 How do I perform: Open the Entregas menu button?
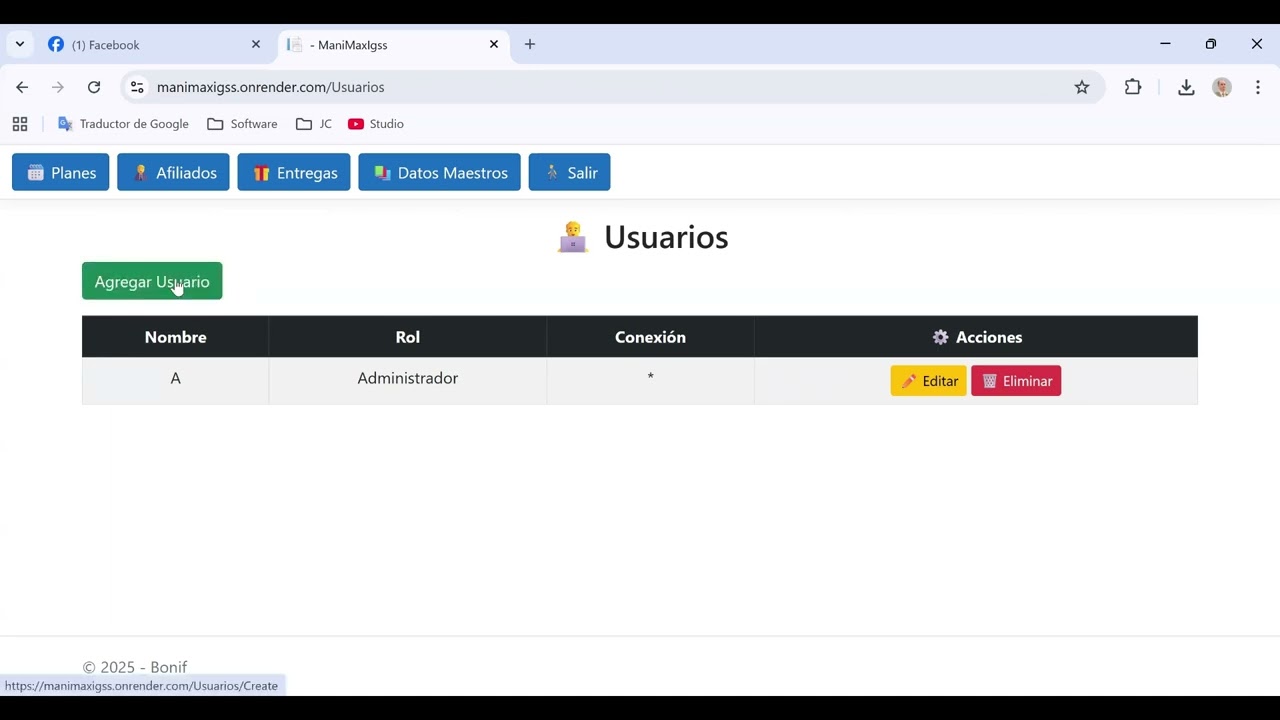pyautogui.click(x=294, y=172)
